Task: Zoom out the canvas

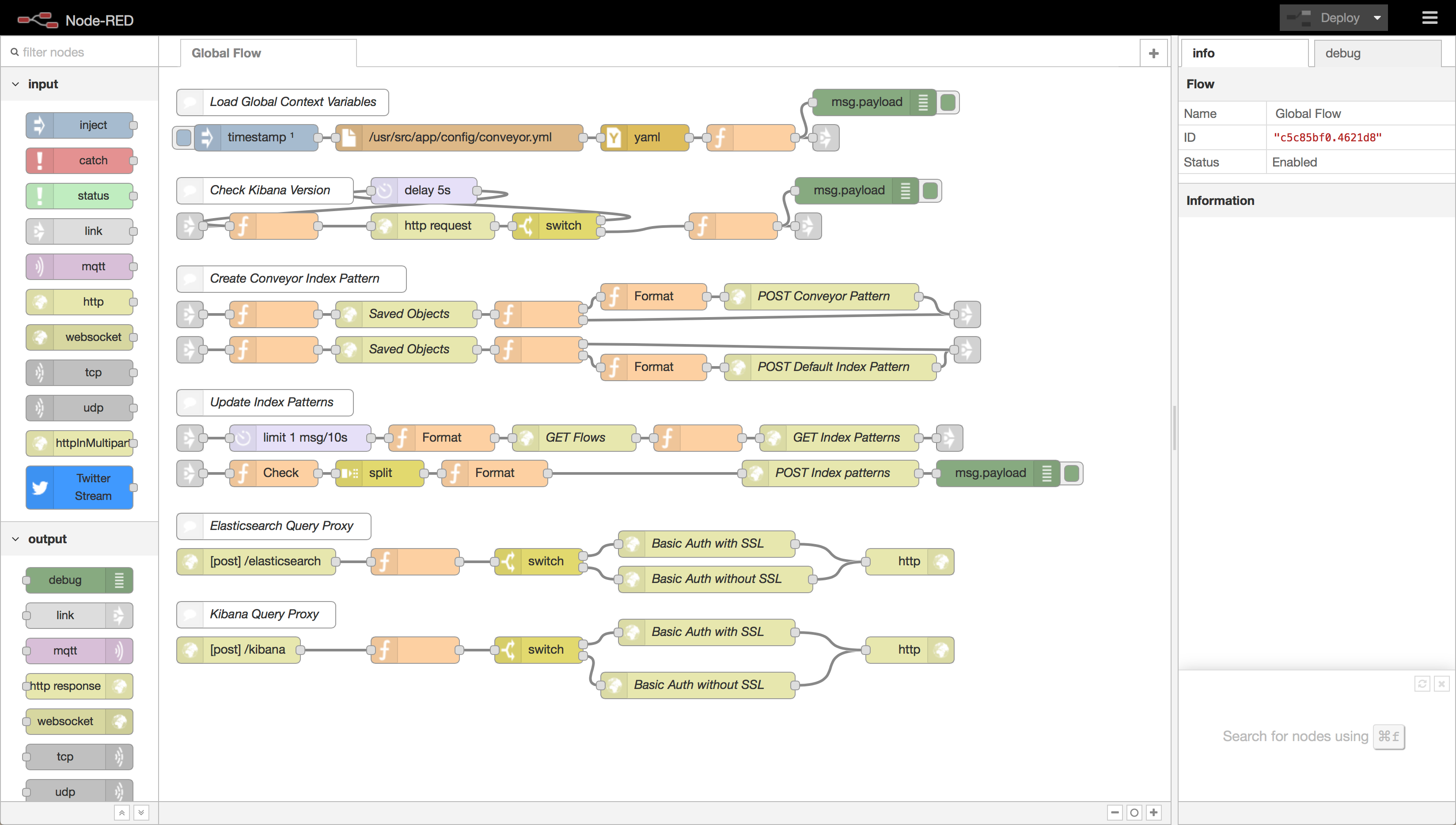Action: click(x=1115, y=813)
